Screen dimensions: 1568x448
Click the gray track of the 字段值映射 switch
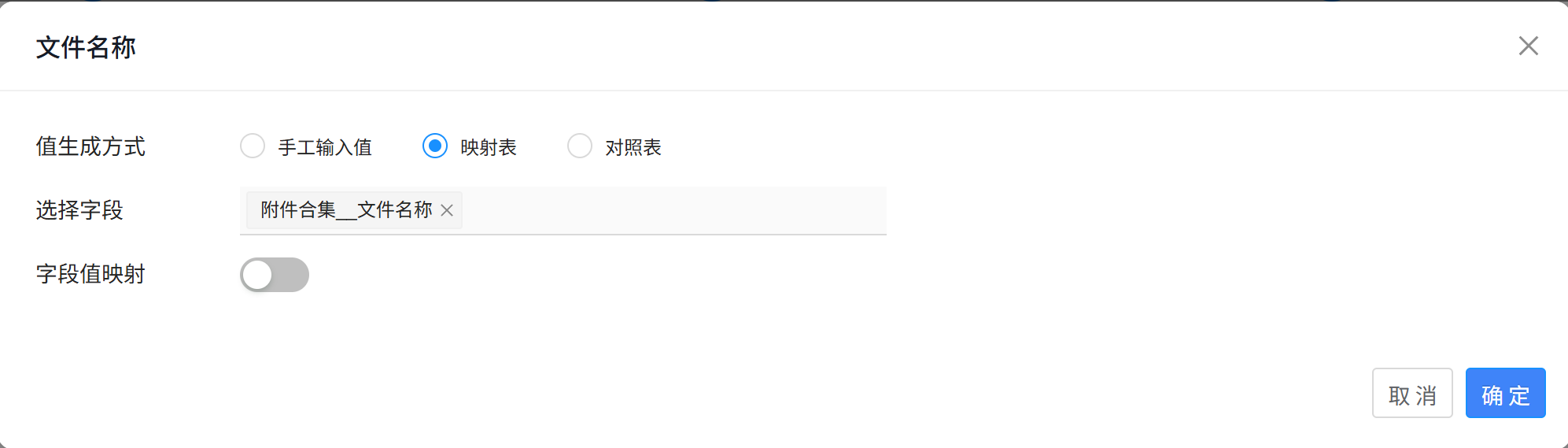click(x=291, y=275)
